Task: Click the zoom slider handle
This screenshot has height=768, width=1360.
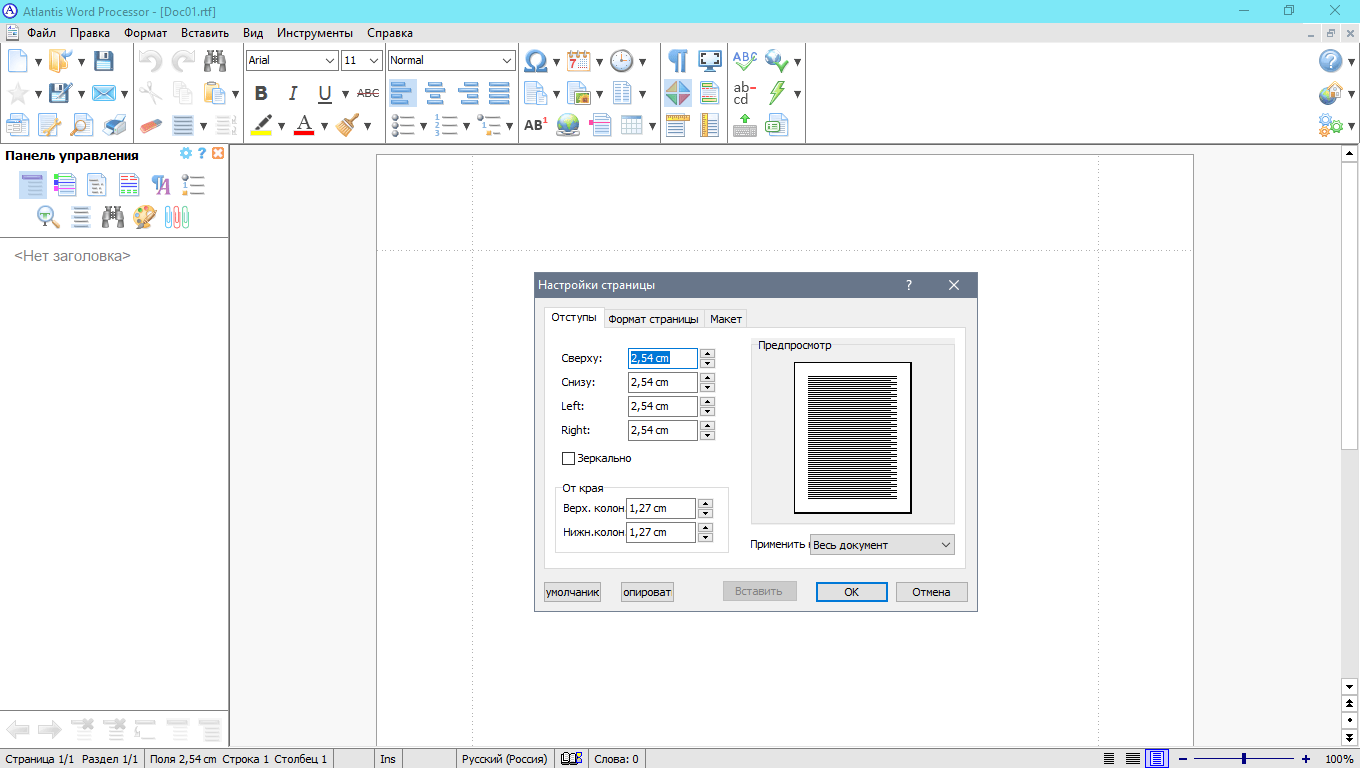Action: (x=1243, y=759)
